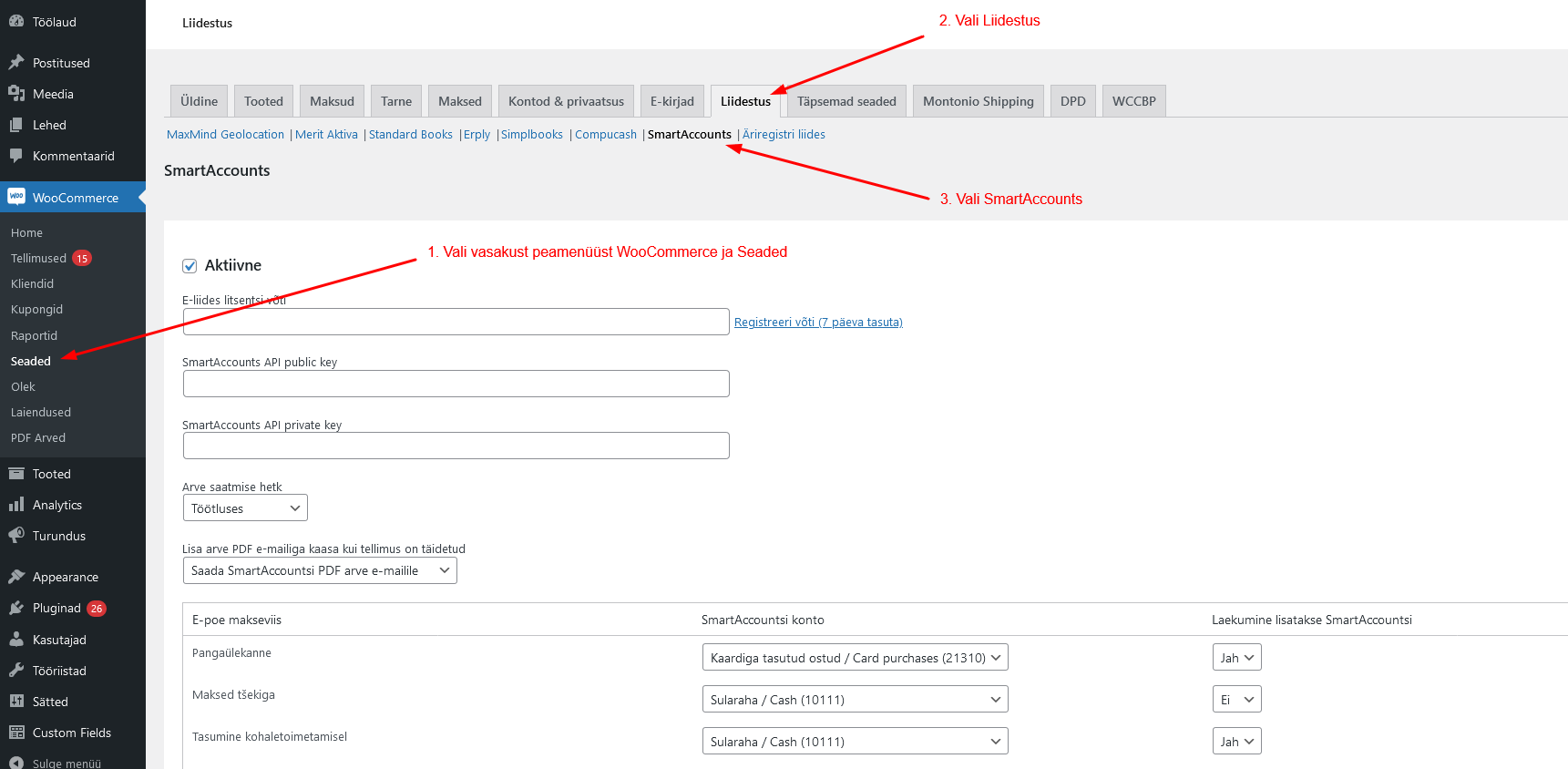Click the SmartAccounts API public key field
This screenshot has height=769, width=1568.
click(x=456, y=384)
